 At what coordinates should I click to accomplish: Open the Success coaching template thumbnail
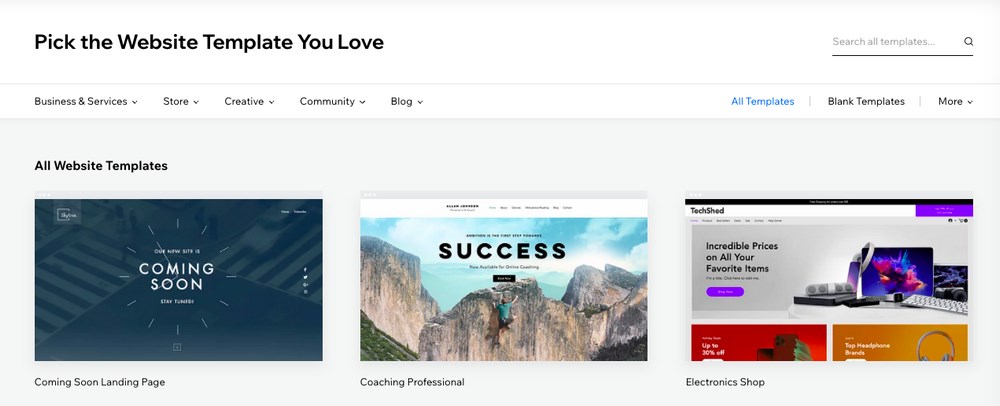pos(504,276)
